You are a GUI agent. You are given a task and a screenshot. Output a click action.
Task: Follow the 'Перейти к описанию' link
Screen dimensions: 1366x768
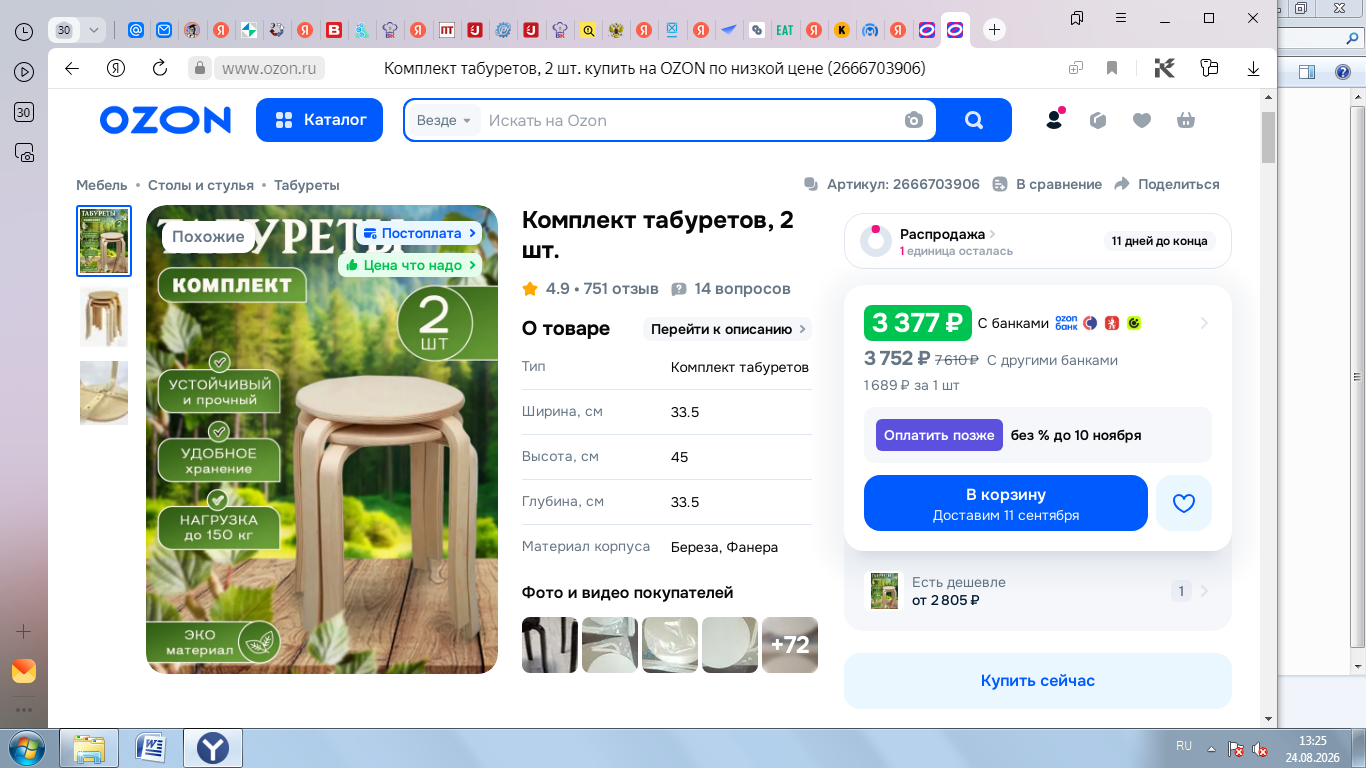point(727,329)
